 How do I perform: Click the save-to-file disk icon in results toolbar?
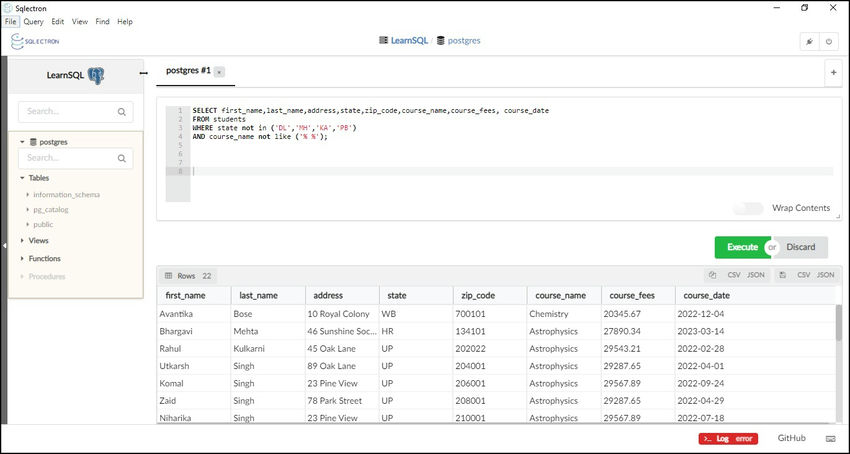tap(782, 275)
